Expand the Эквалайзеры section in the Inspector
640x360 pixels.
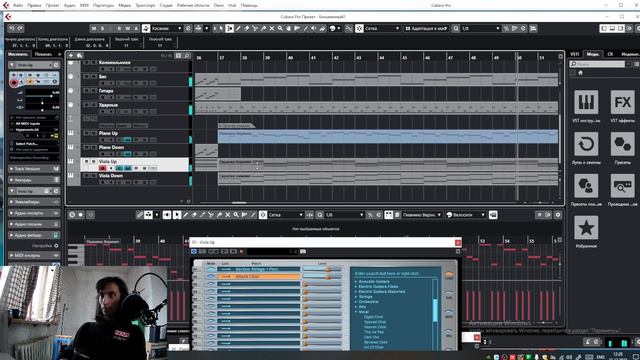[34, 202]
